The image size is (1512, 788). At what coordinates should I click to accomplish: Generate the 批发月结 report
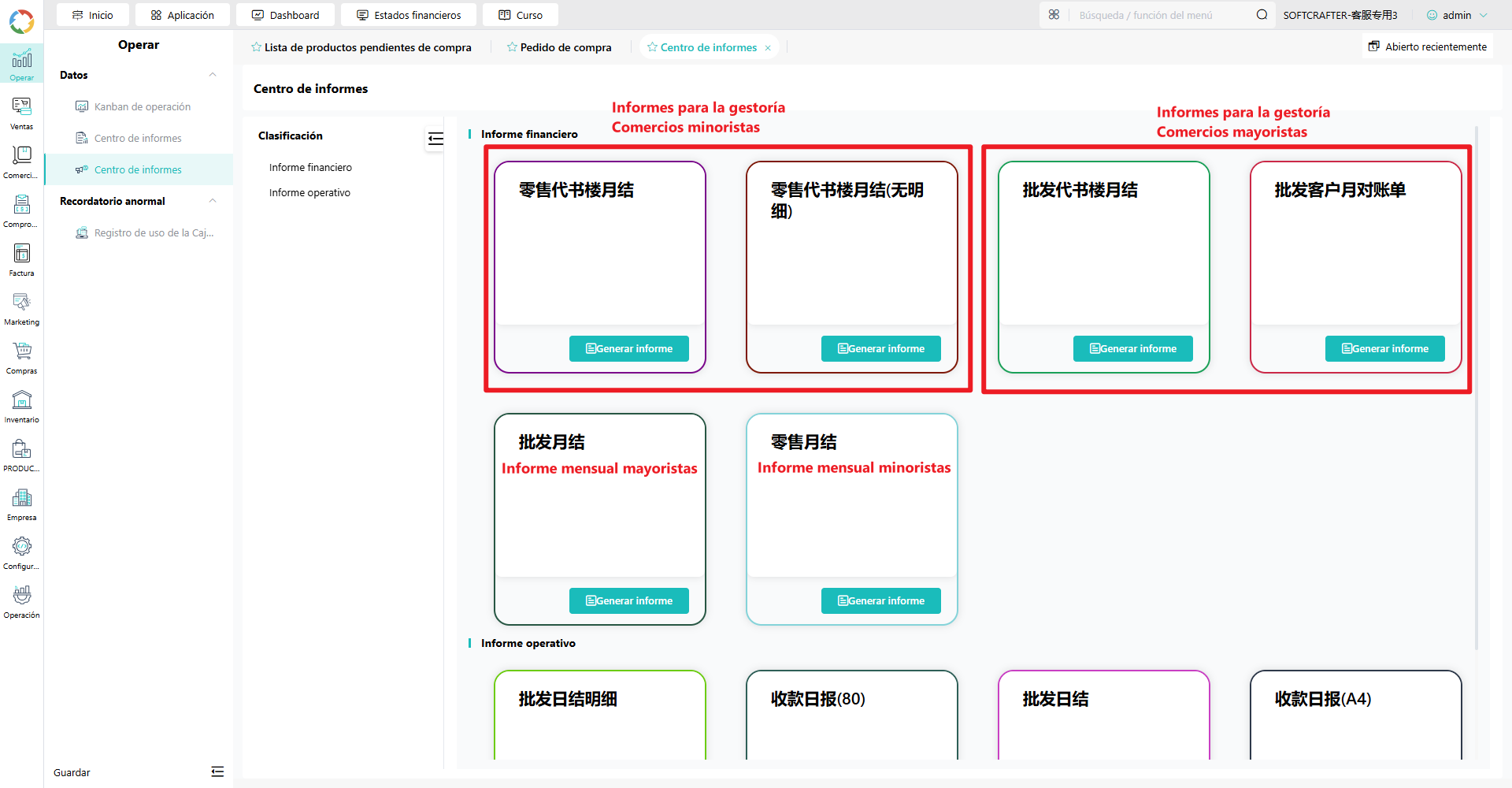[629, 600]
